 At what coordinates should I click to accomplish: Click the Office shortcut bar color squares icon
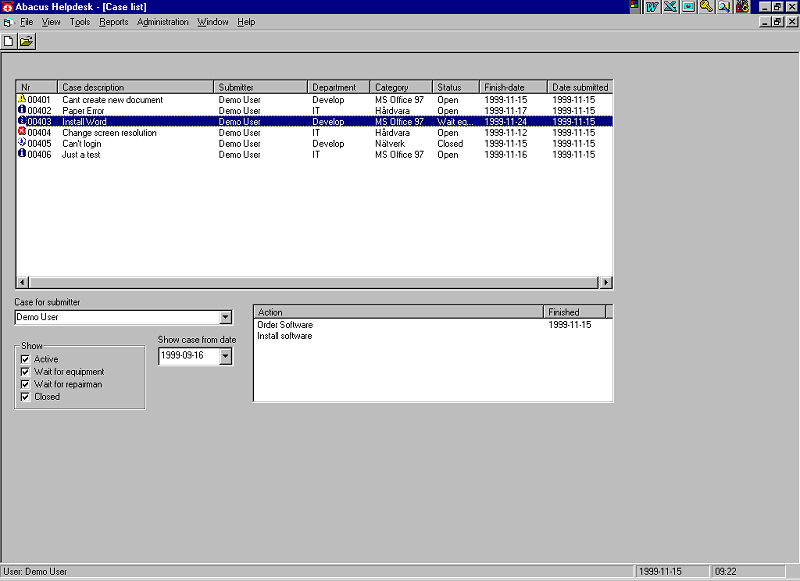[635, 6]
